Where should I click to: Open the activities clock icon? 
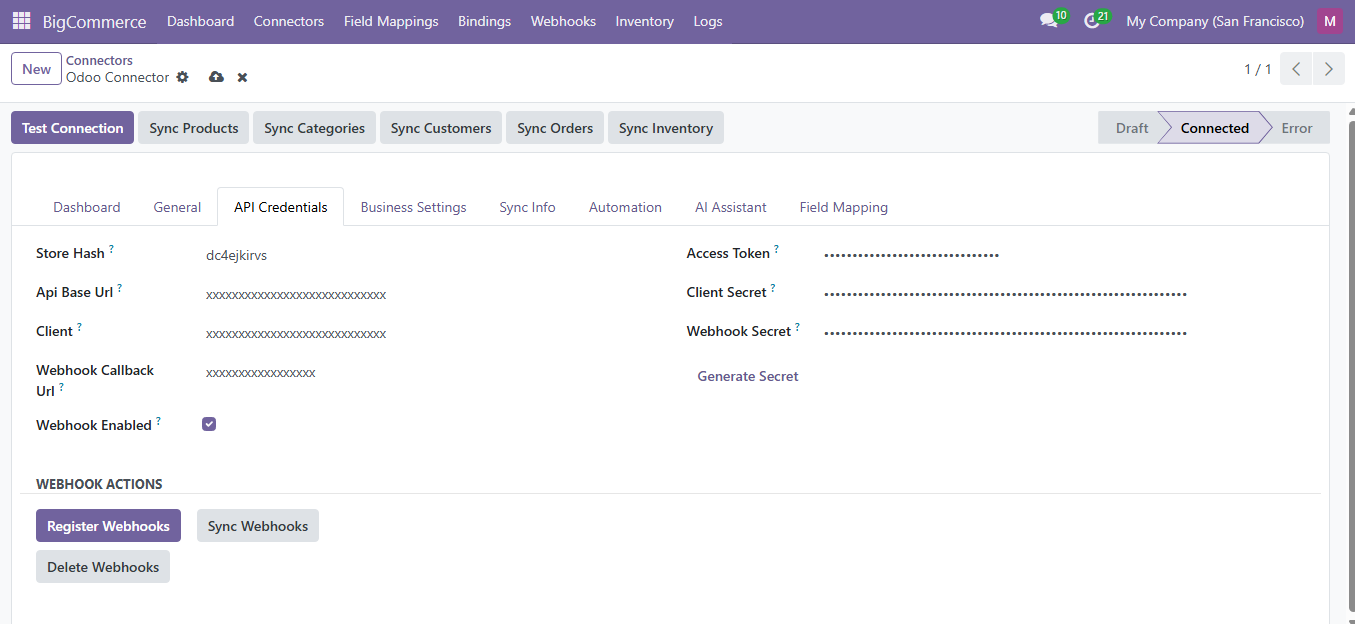tap(1092, 21)
